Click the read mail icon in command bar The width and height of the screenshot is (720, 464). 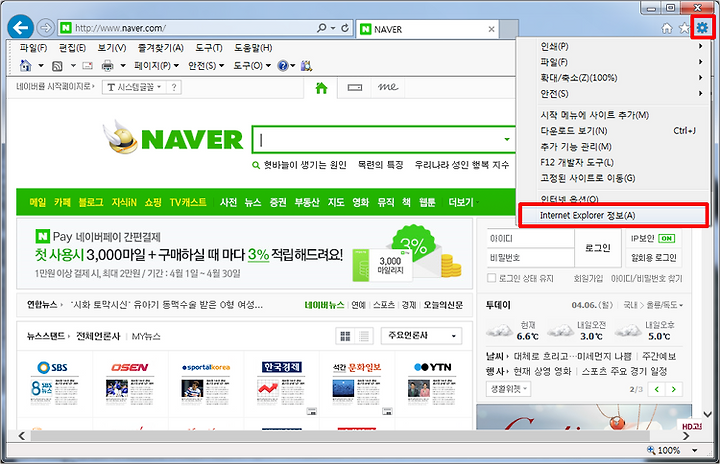point(87,66)
